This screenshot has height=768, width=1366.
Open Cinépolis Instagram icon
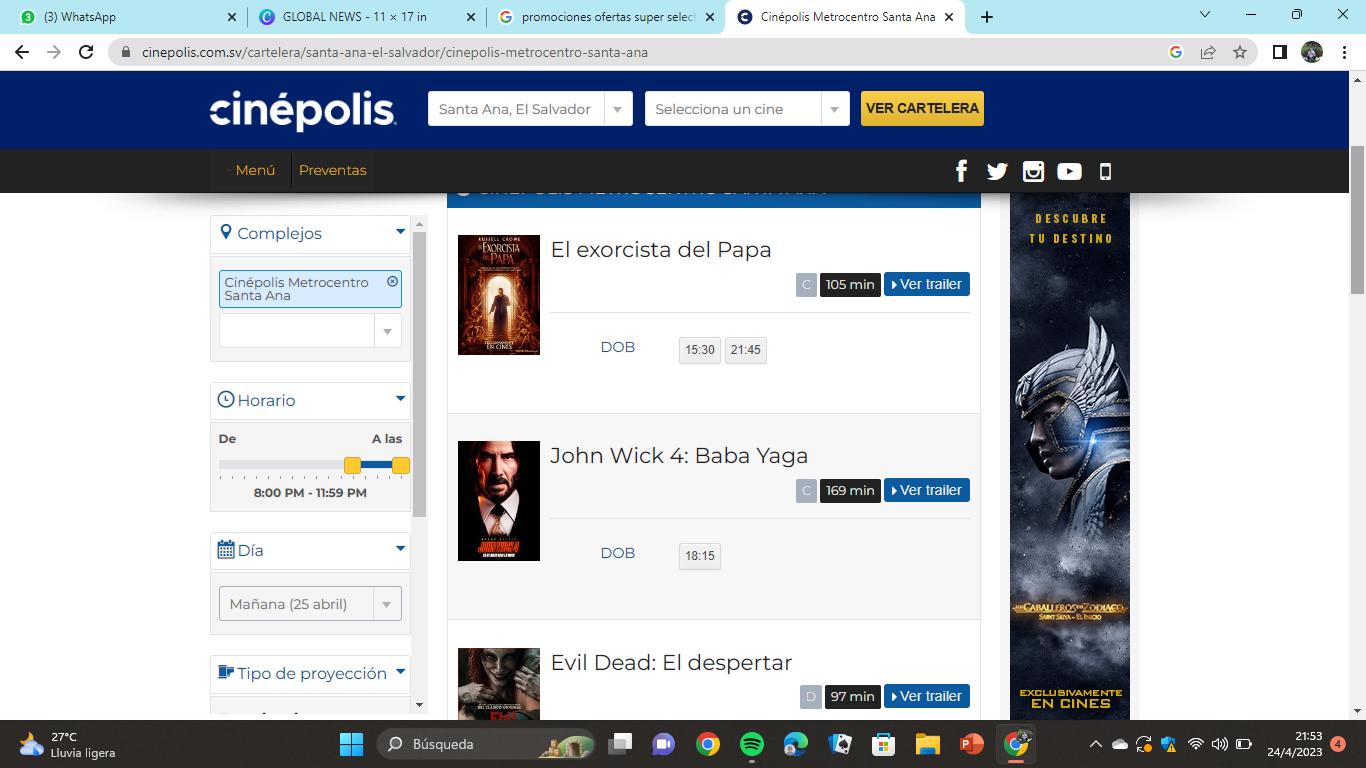(x=1033, y=171)
